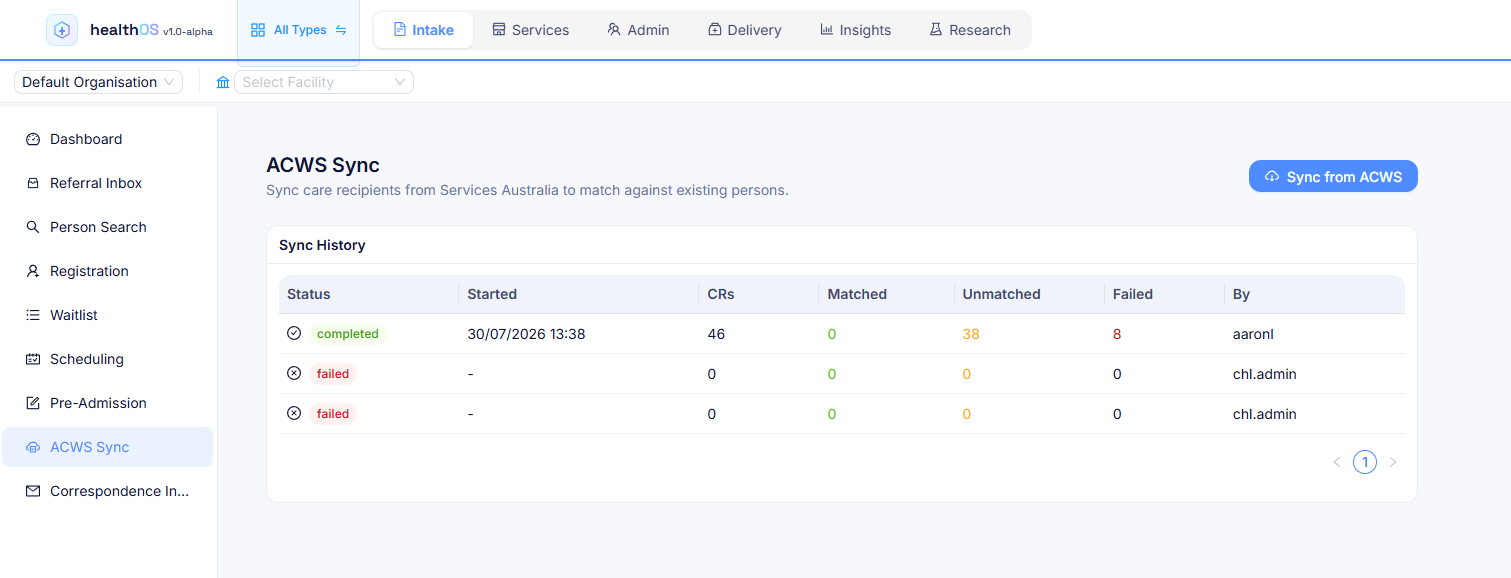The width and height of the screenshot is (1511, 578).
Task: Click the Waitlist list icon
Action: (x=33, y=315)
